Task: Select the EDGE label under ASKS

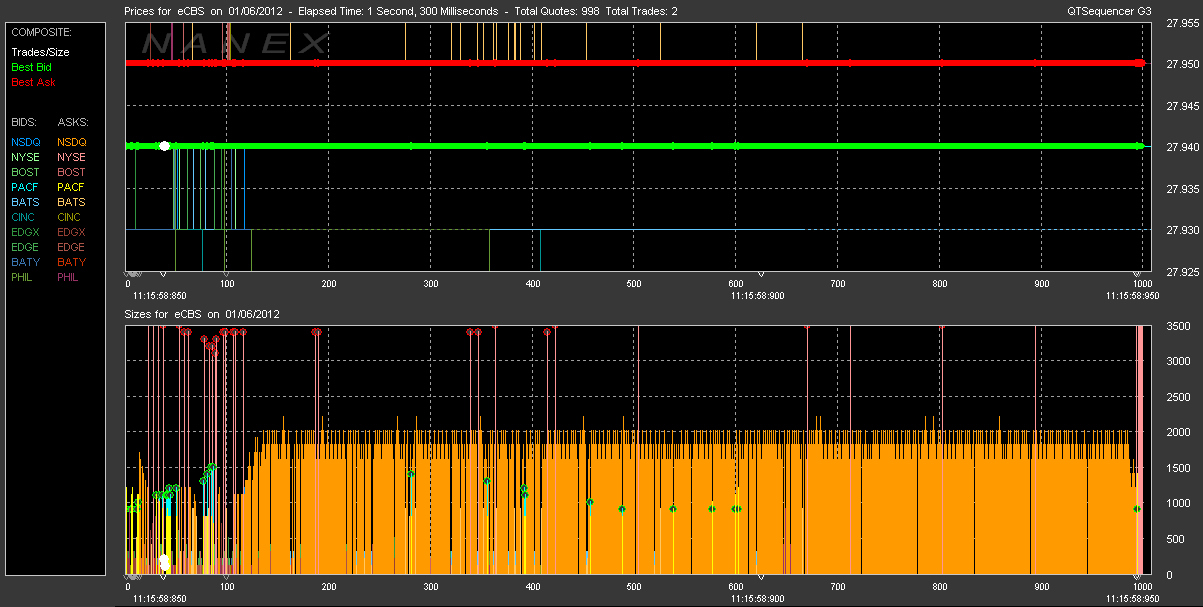Action: (72, 247)
